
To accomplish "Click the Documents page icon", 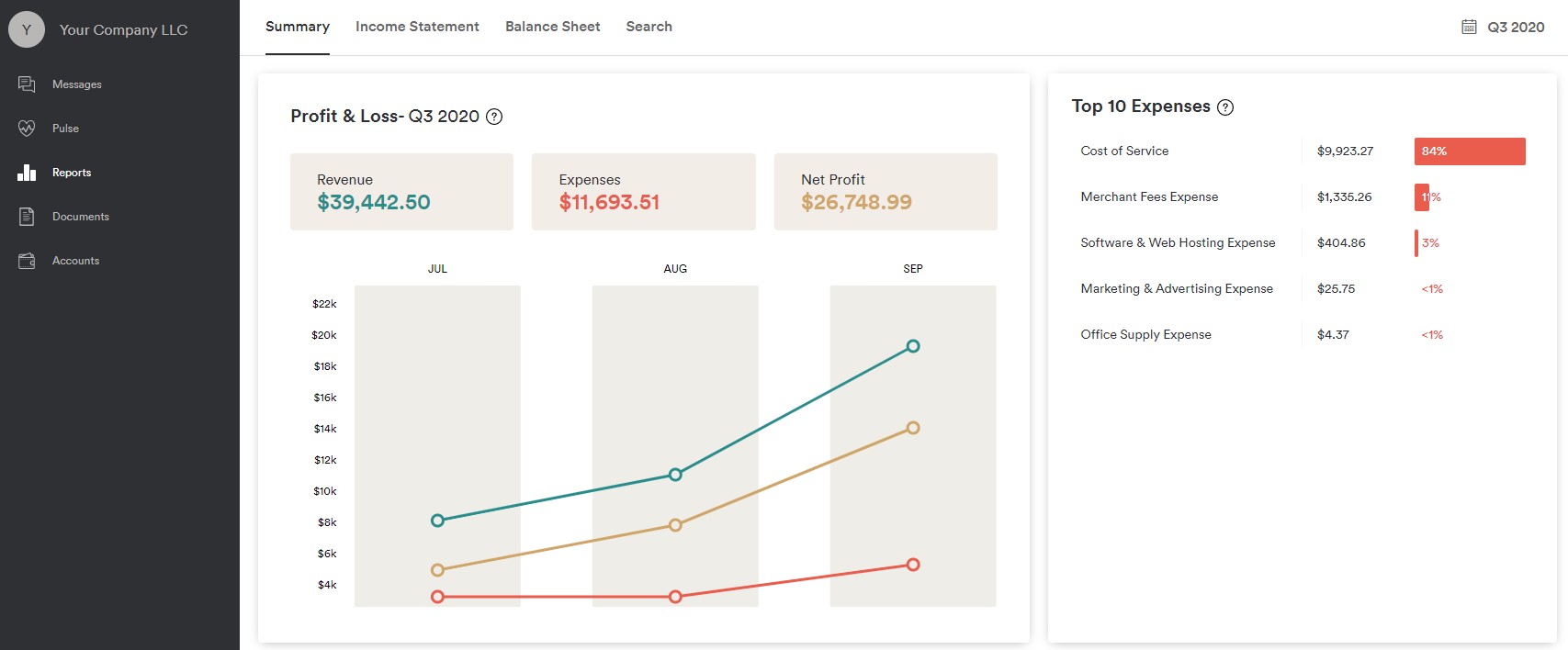I will click(27, 217).
